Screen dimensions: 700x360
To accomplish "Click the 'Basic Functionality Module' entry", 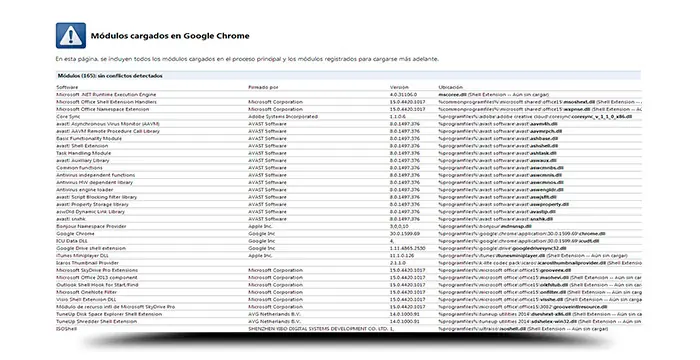I will (x=89, y=138).
